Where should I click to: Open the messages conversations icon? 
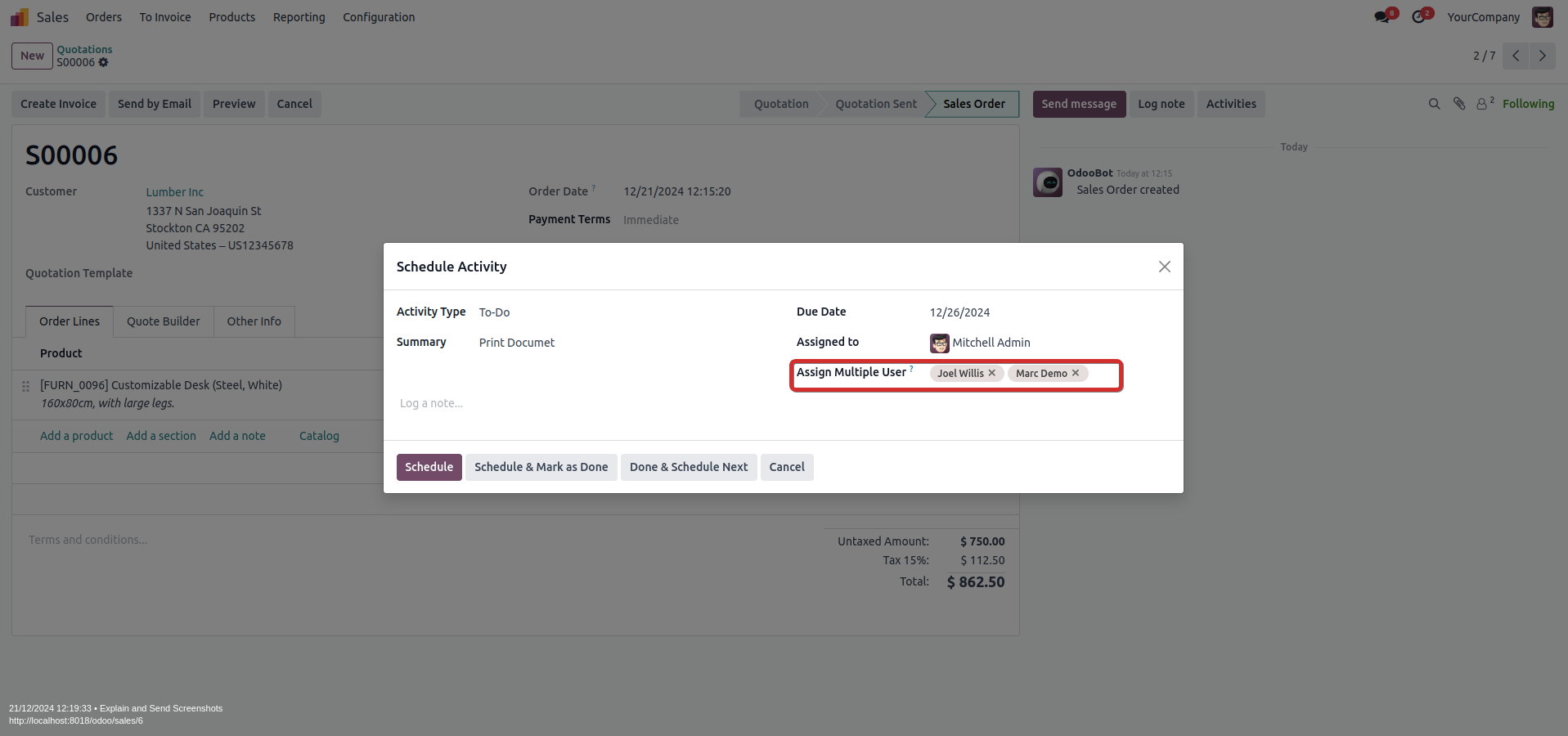(x=1383, y=17)
